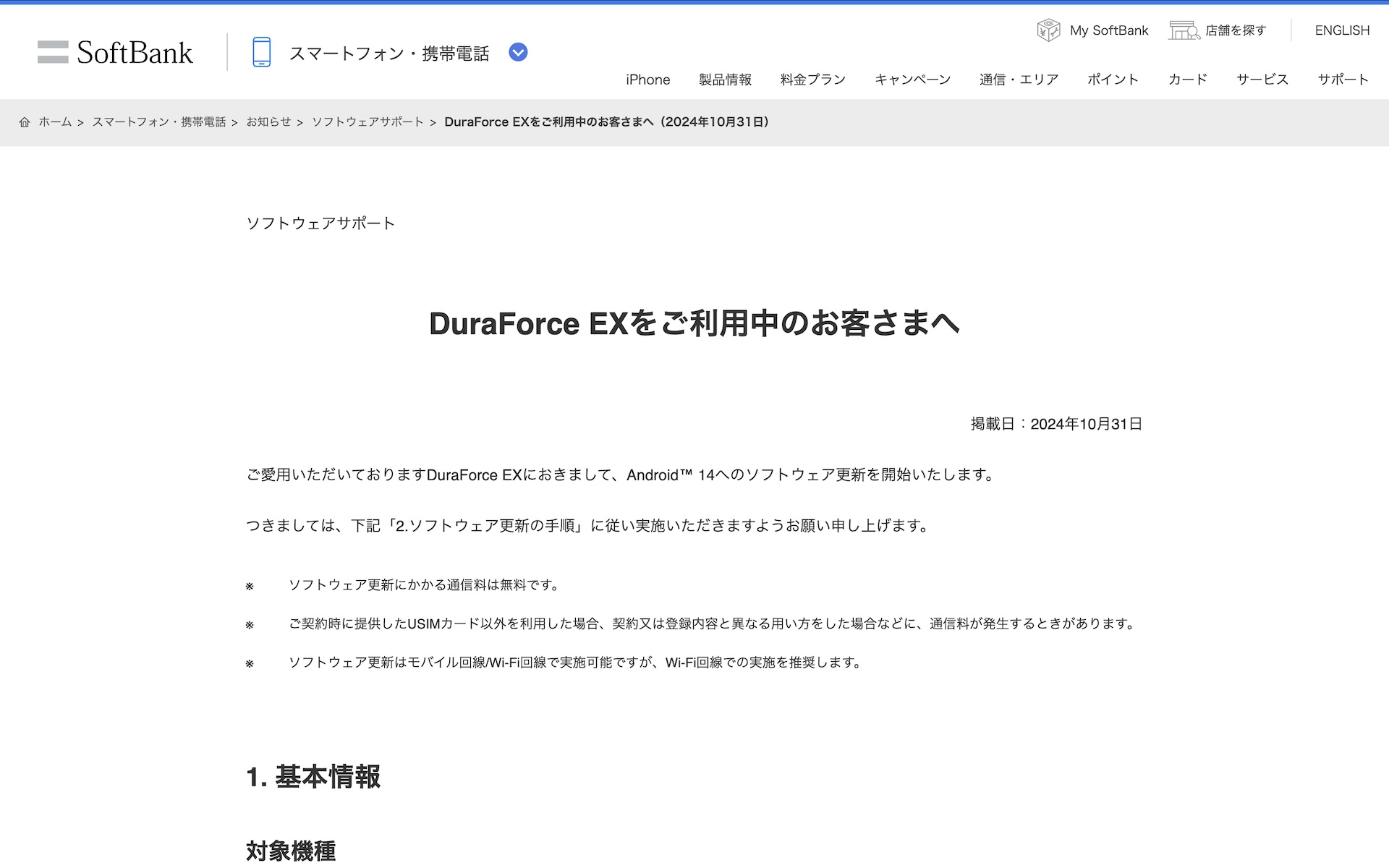The height and width of the screenshot is (868, 1389).
Task: Open the iPhone menu
Action: coord(647,80)
